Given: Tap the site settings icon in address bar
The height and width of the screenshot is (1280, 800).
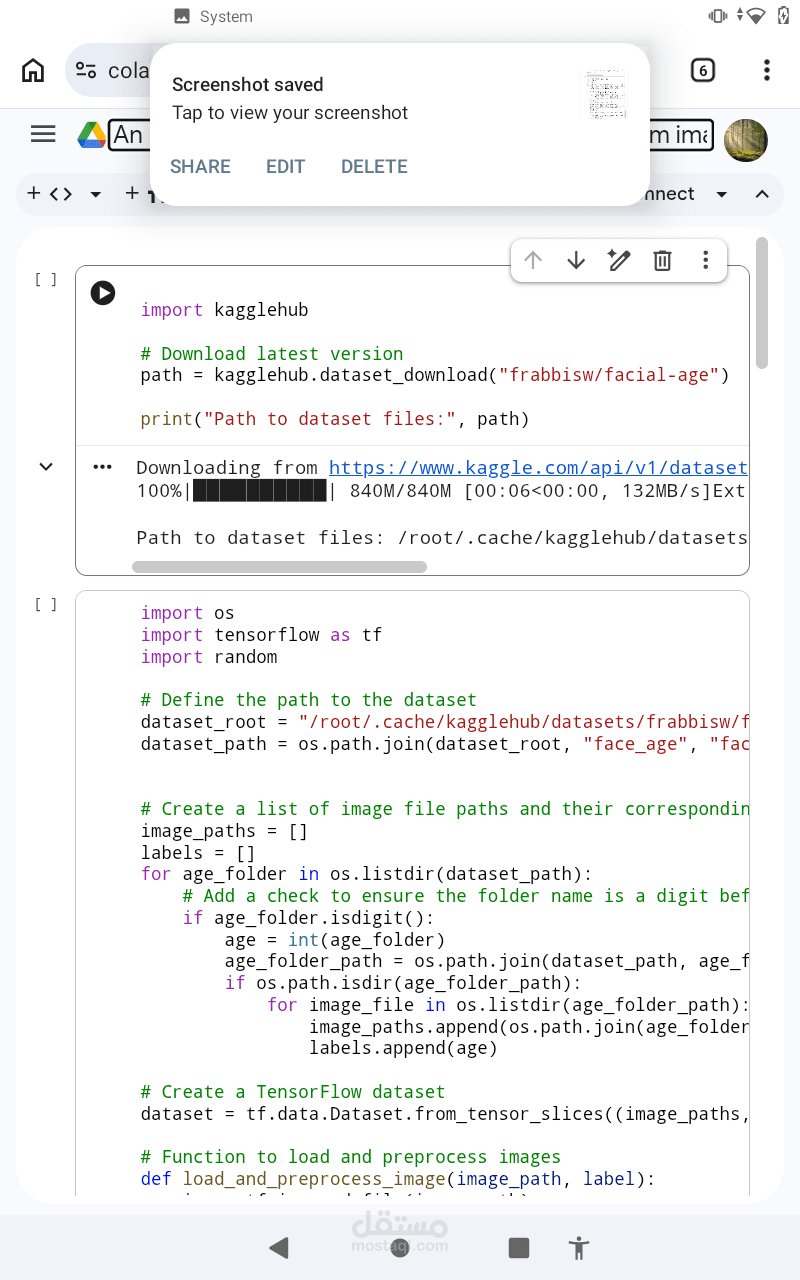Looking at the screenshot, I should [x=87, y=70].
